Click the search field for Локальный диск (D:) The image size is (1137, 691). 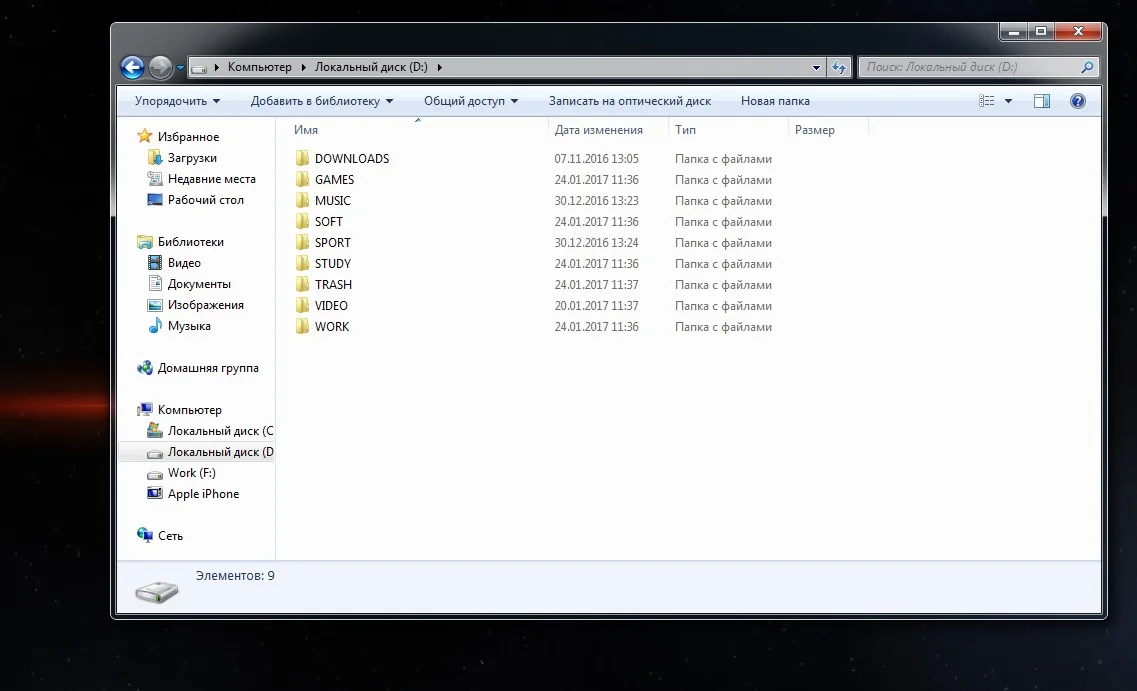968,67
